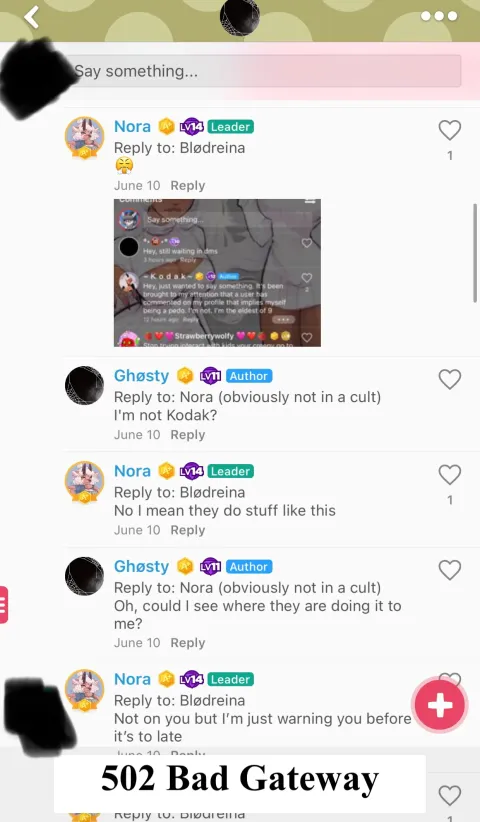Open Nora's profile avatar on top comment

[84, 137]
